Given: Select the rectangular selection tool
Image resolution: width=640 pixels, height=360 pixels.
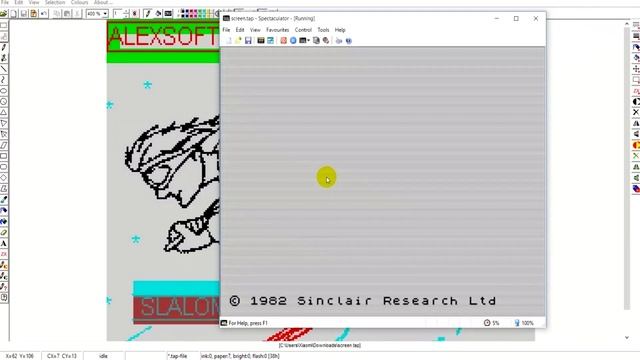Looking at the screenshot, I should pyautogui.click(x=4, y=25).
